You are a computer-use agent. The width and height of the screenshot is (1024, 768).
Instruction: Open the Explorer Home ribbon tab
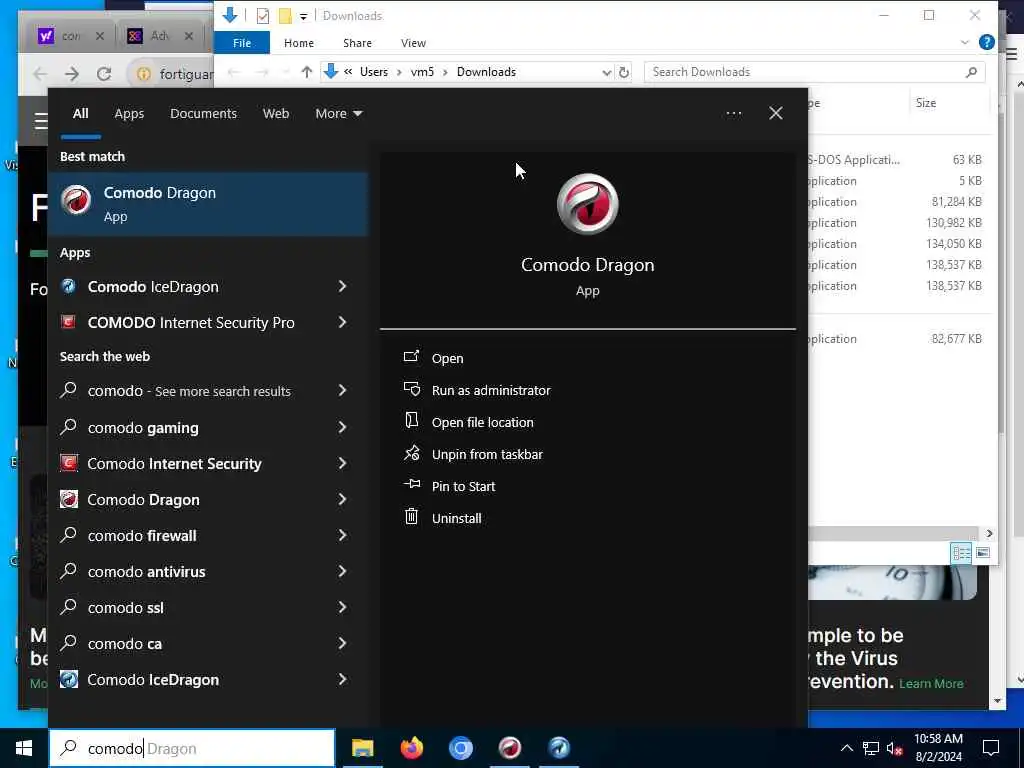298,42
